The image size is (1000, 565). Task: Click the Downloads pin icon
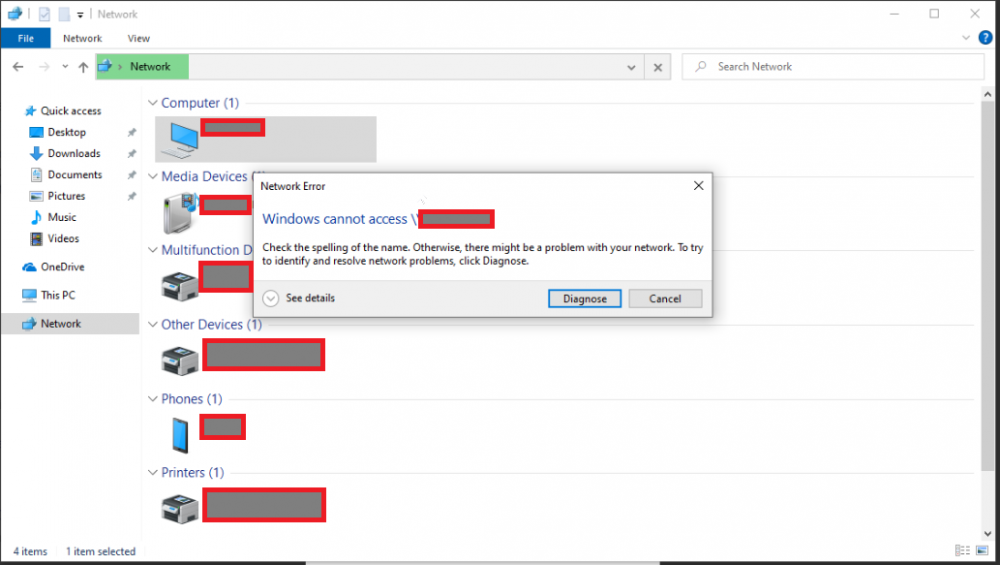(131, 154)
